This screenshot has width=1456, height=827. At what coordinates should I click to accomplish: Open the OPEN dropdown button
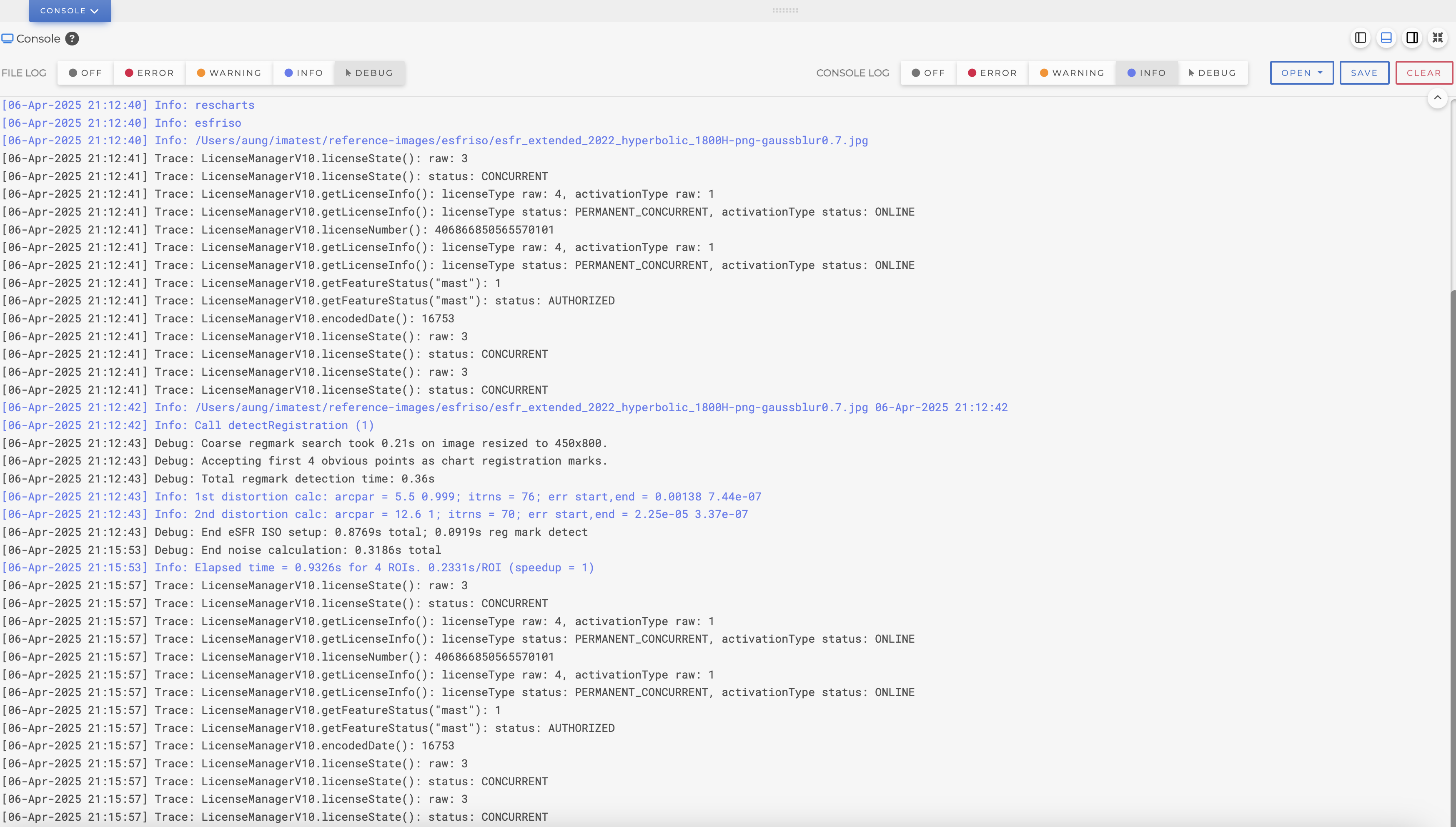coord(1302,73)
